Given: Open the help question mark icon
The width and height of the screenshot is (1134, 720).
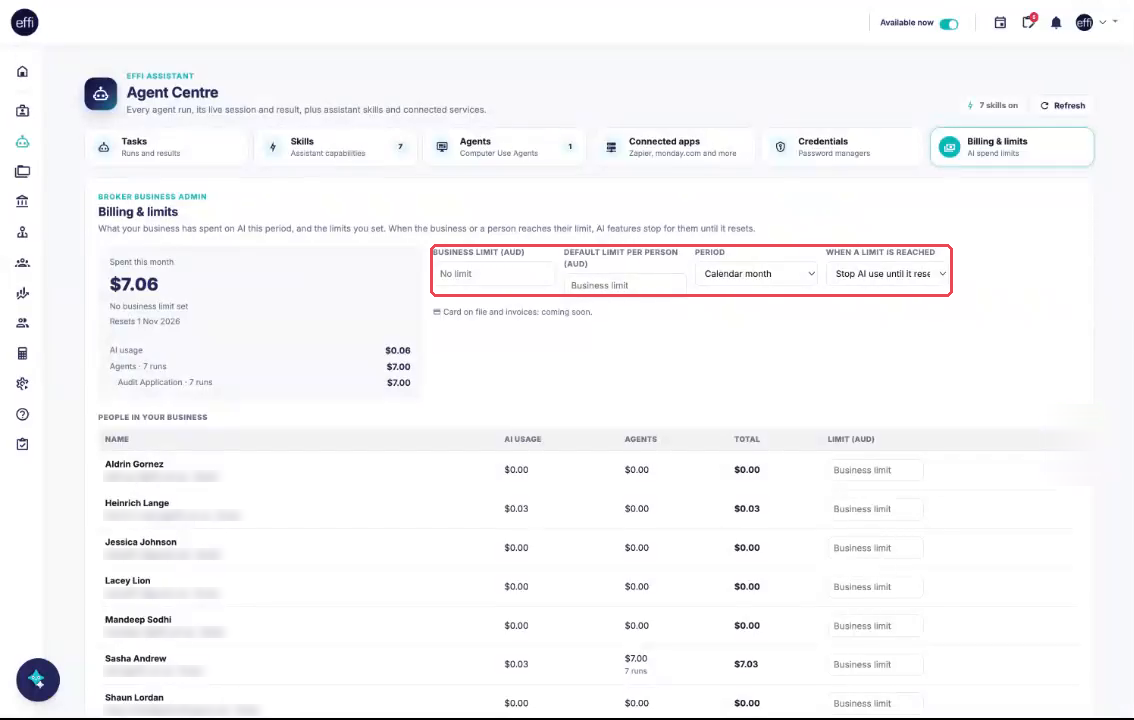Looking at the screenshot, I should tap(22, 414).
